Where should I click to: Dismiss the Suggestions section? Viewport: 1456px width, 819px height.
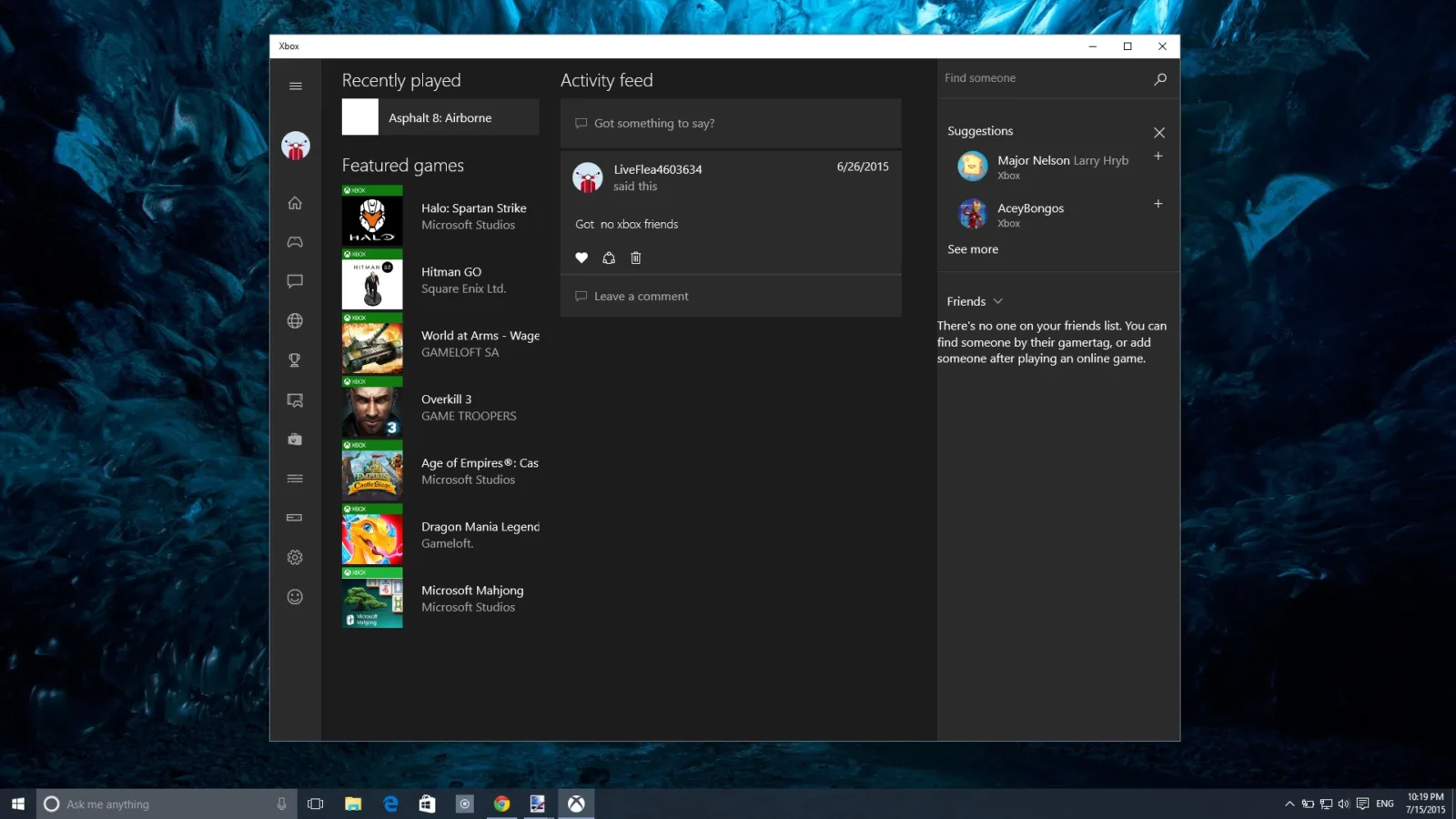(1159, 133)
